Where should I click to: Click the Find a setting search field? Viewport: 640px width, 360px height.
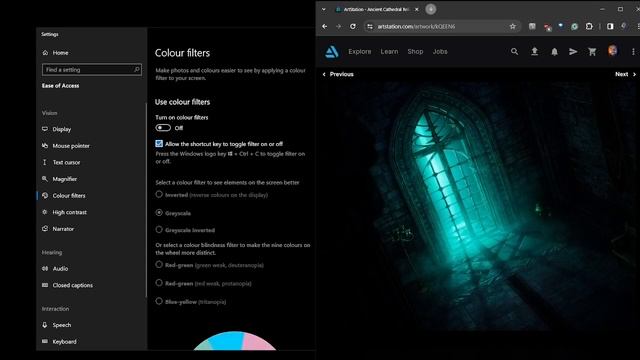[92, 69]
